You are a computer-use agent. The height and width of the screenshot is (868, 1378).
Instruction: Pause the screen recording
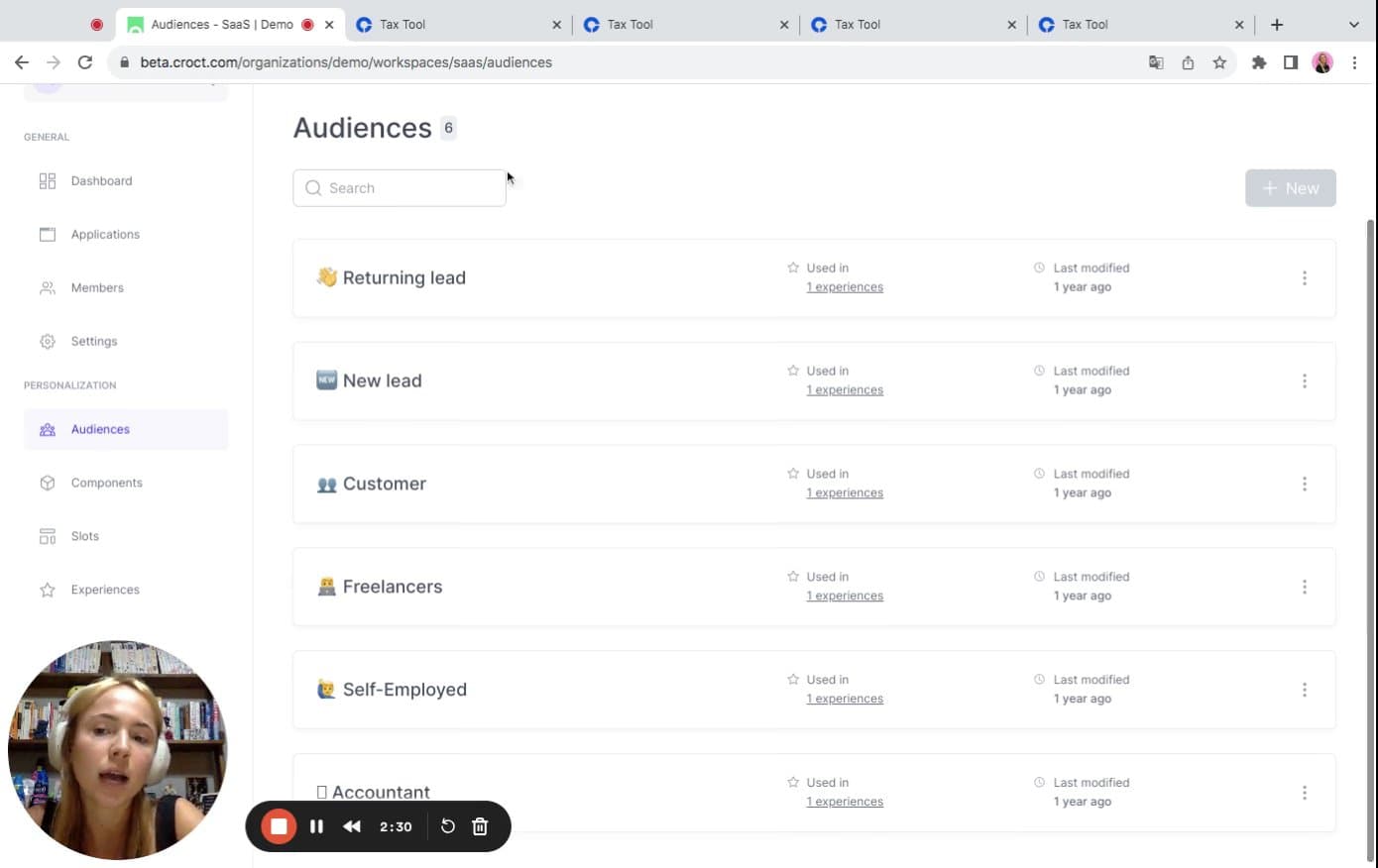(x=316, y=826)
